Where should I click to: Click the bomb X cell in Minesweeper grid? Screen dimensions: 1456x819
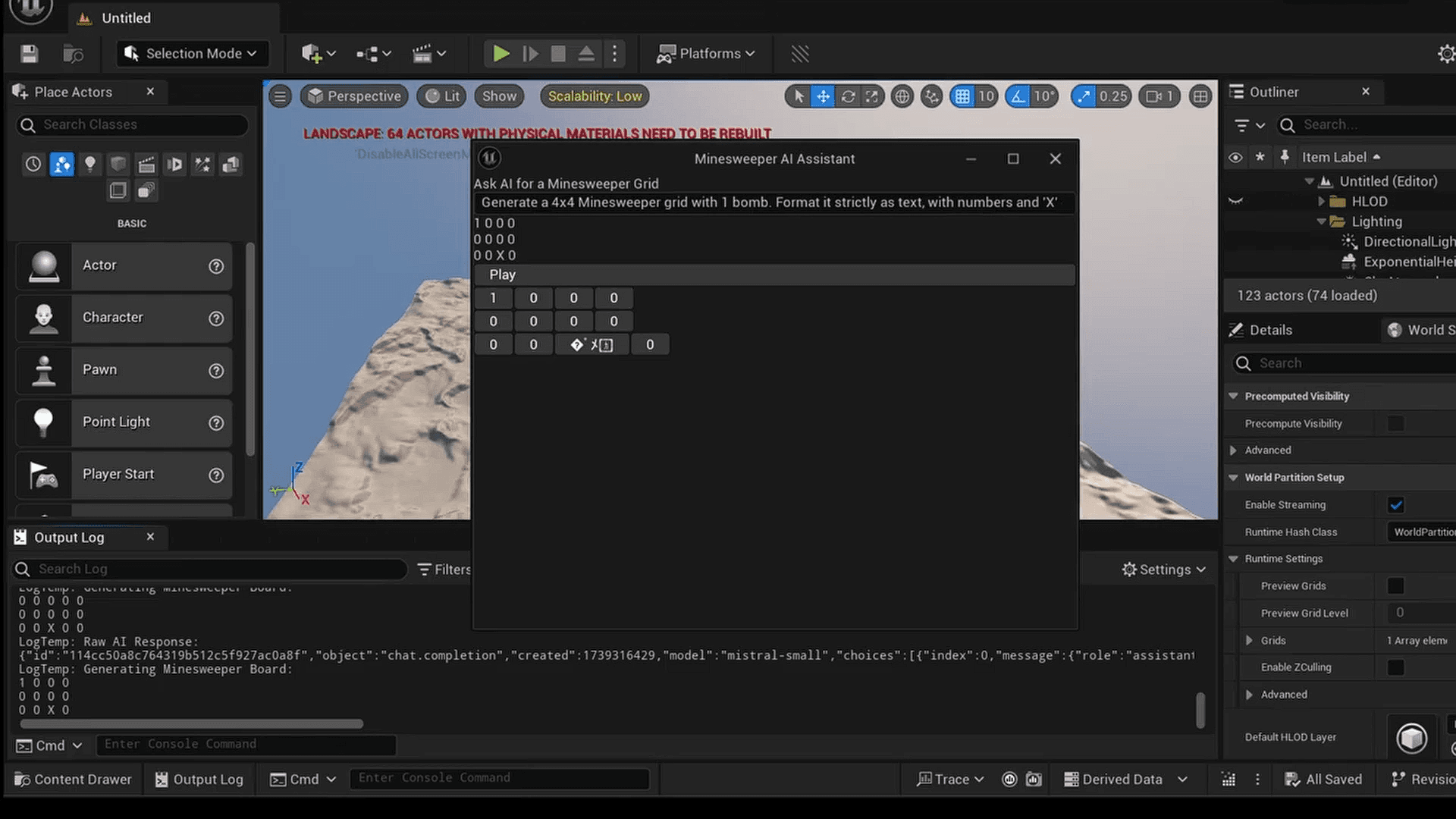pos(591,345)
